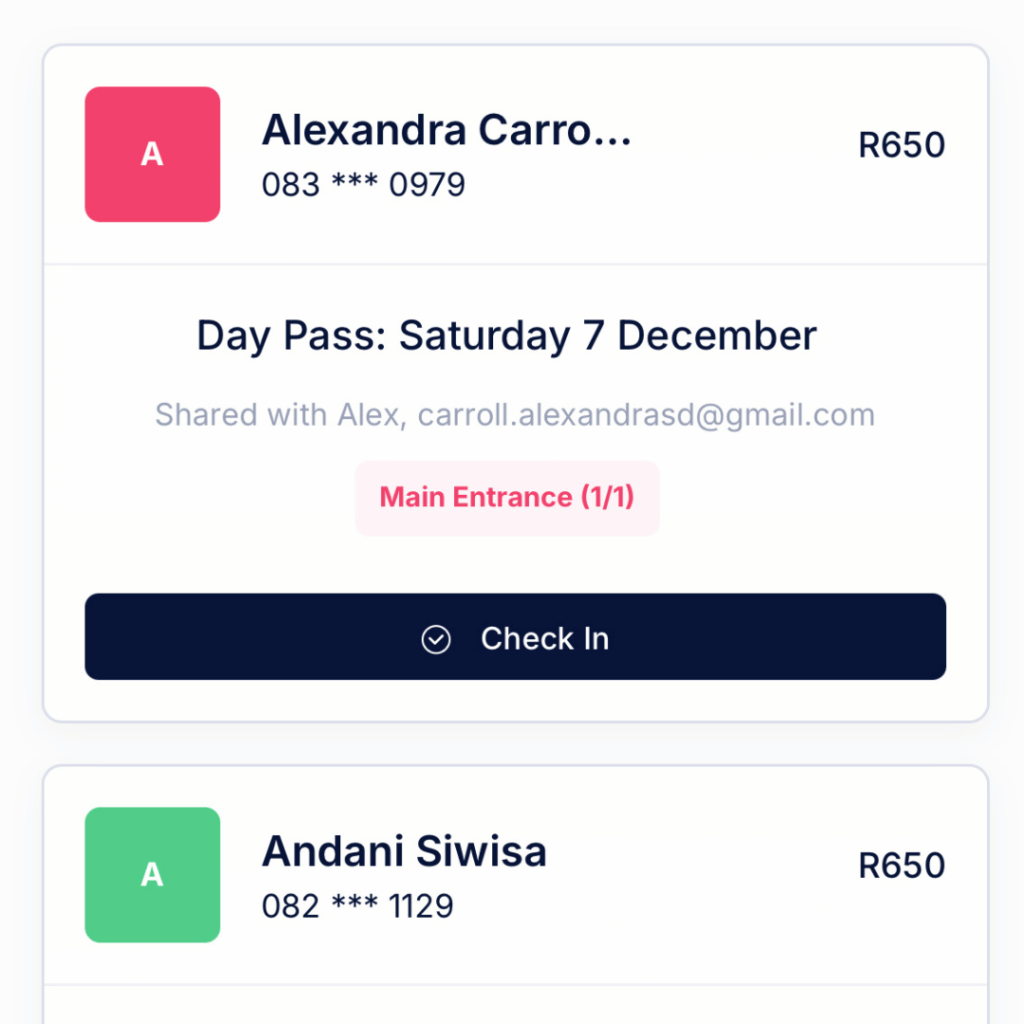Open the Andani Siwisa guest name

(404, 851)
